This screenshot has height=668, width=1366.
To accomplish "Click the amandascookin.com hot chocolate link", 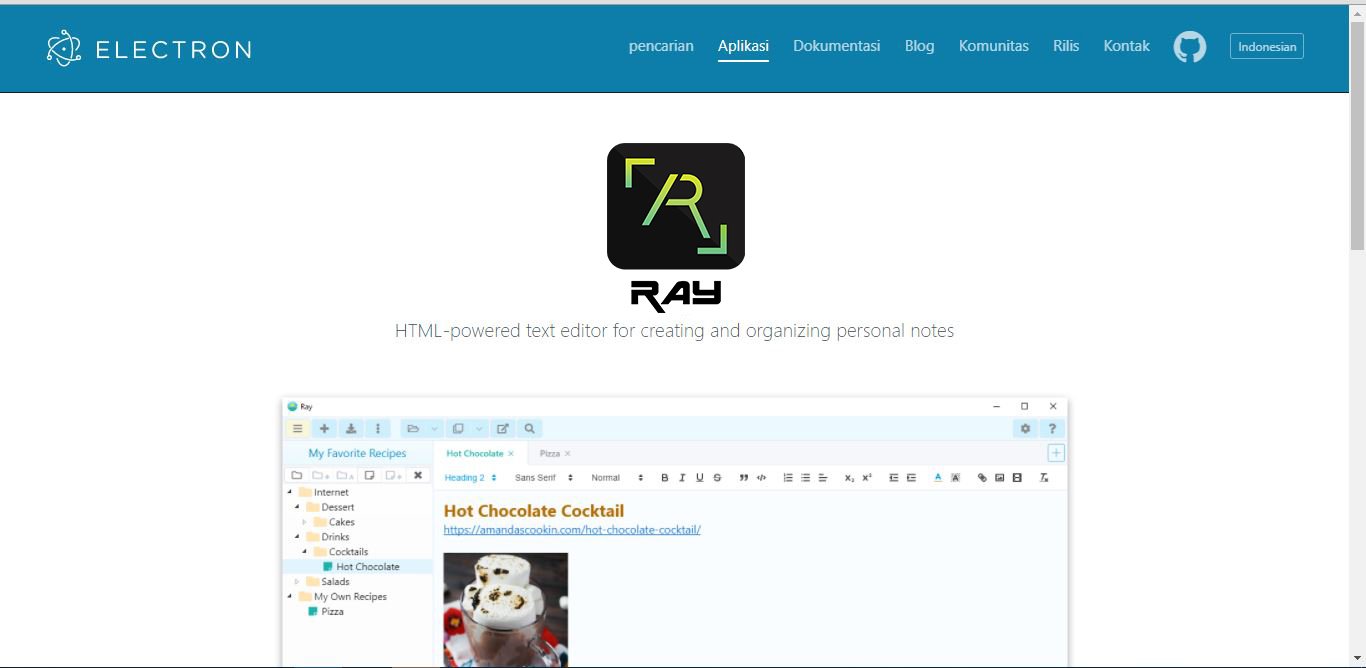I will pos(572,530).
